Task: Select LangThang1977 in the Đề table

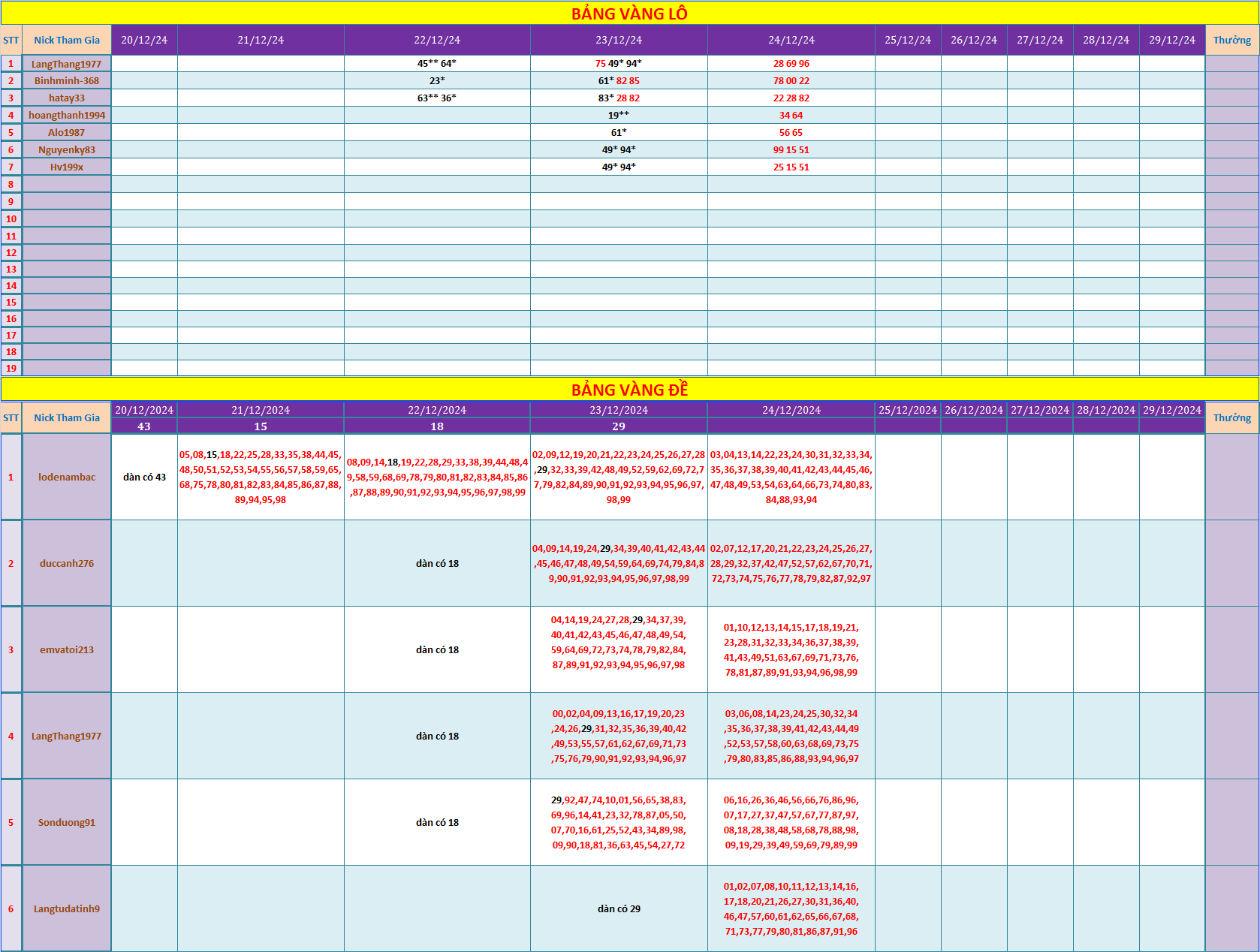Action: (67, 736)
